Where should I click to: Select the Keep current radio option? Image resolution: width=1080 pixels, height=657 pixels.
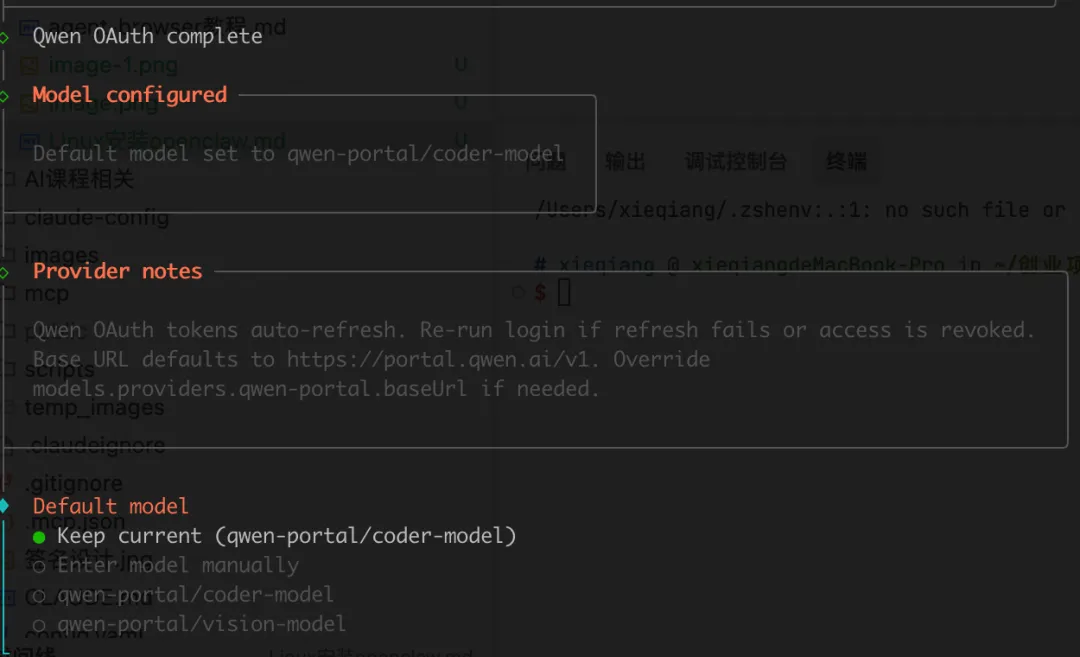coord(39,537)
